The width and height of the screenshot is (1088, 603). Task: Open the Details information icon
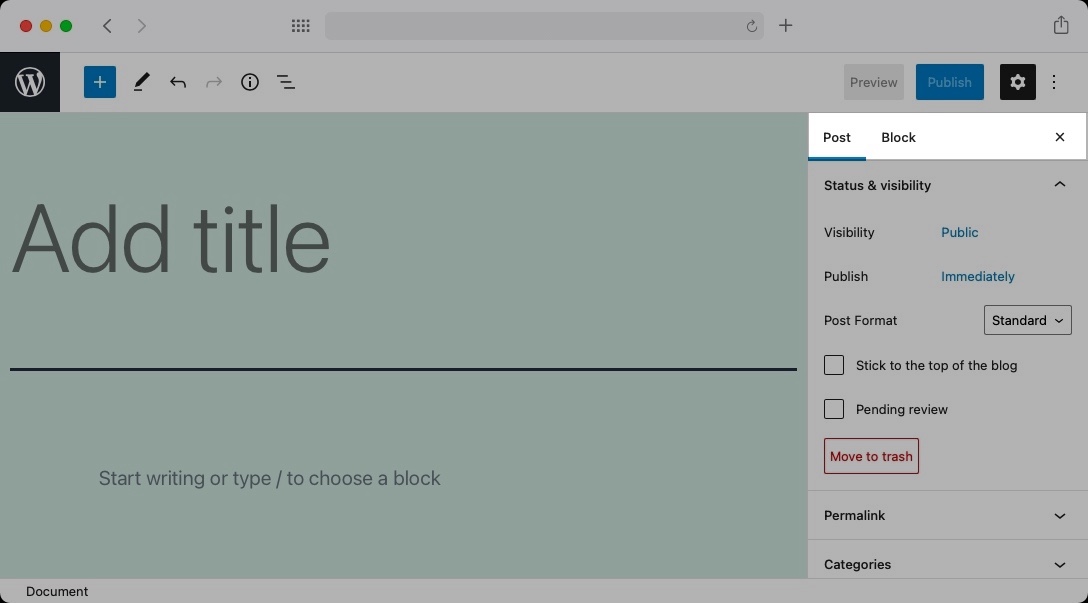pyautogui.click(x=249, y=82)
